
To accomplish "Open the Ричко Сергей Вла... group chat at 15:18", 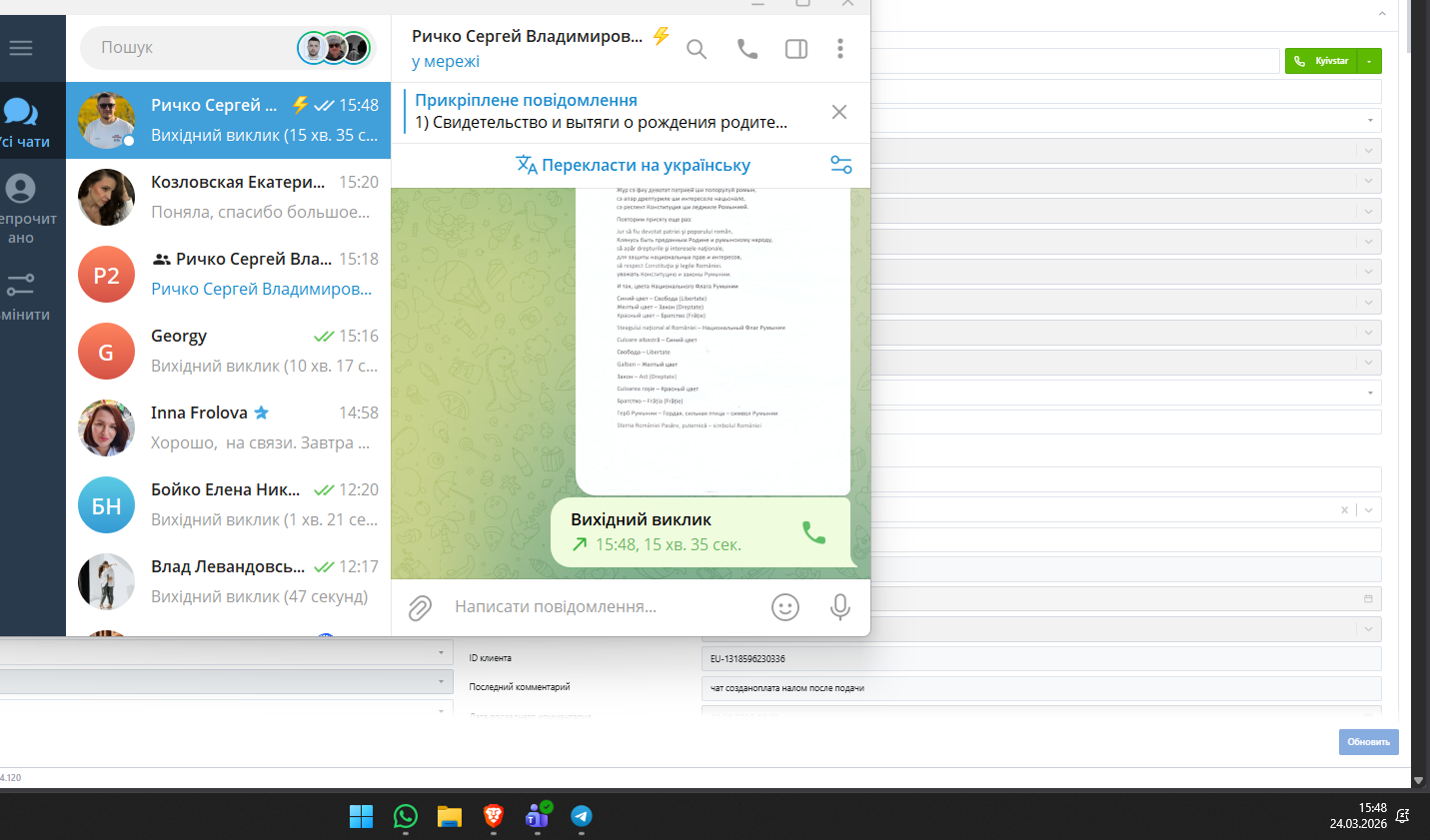I will tap(228, 274).
